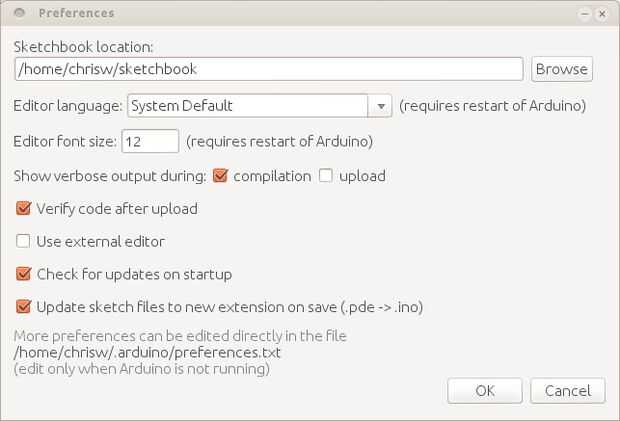The height and width of the screenshot is (421, 620).
Task: Enable Use external editor option
Action: (x=24, y=241)
